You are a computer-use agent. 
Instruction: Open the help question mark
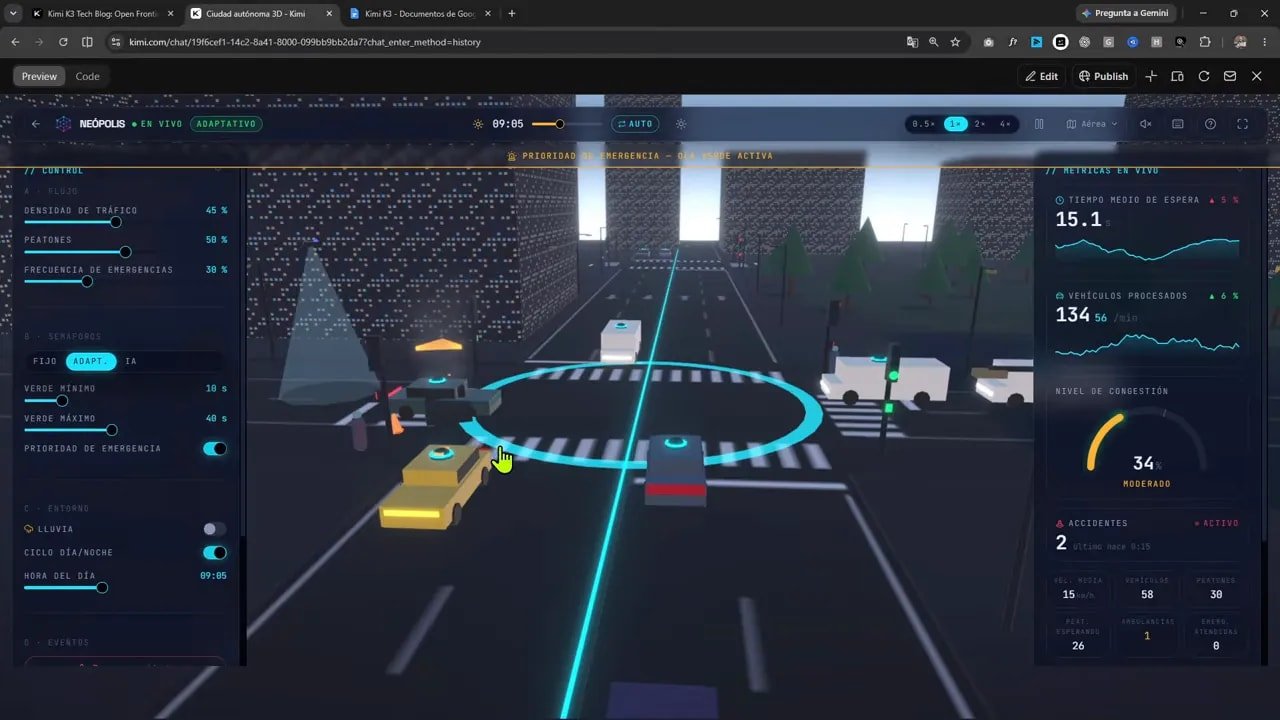[x=1210, y=124]
